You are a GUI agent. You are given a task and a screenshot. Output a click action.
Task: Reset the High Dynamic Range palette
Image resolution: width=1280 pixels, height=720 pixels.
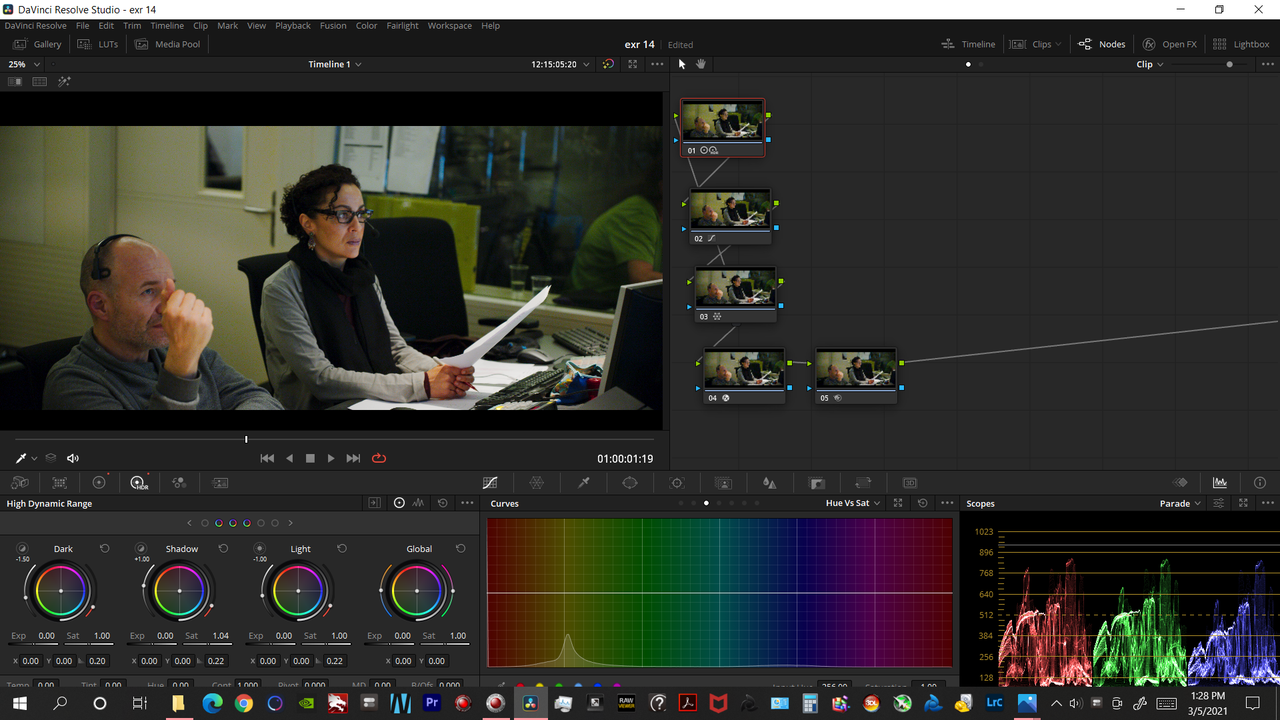coord(443,503)
